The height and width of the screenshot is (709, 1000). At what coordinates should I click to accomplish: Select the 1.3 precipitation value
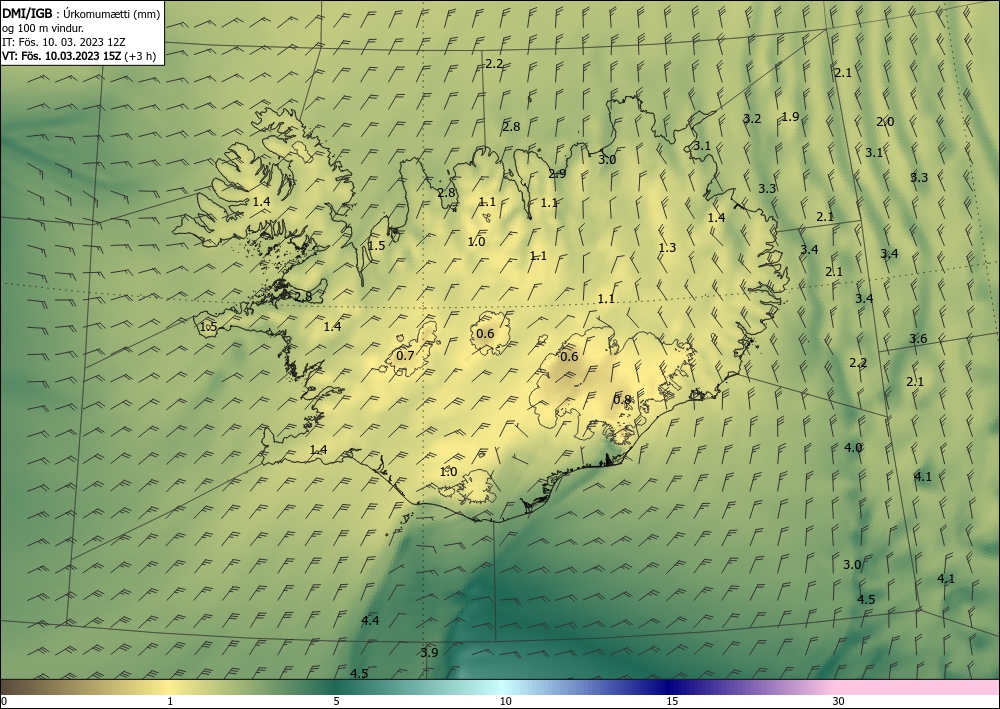click(667, 248)
